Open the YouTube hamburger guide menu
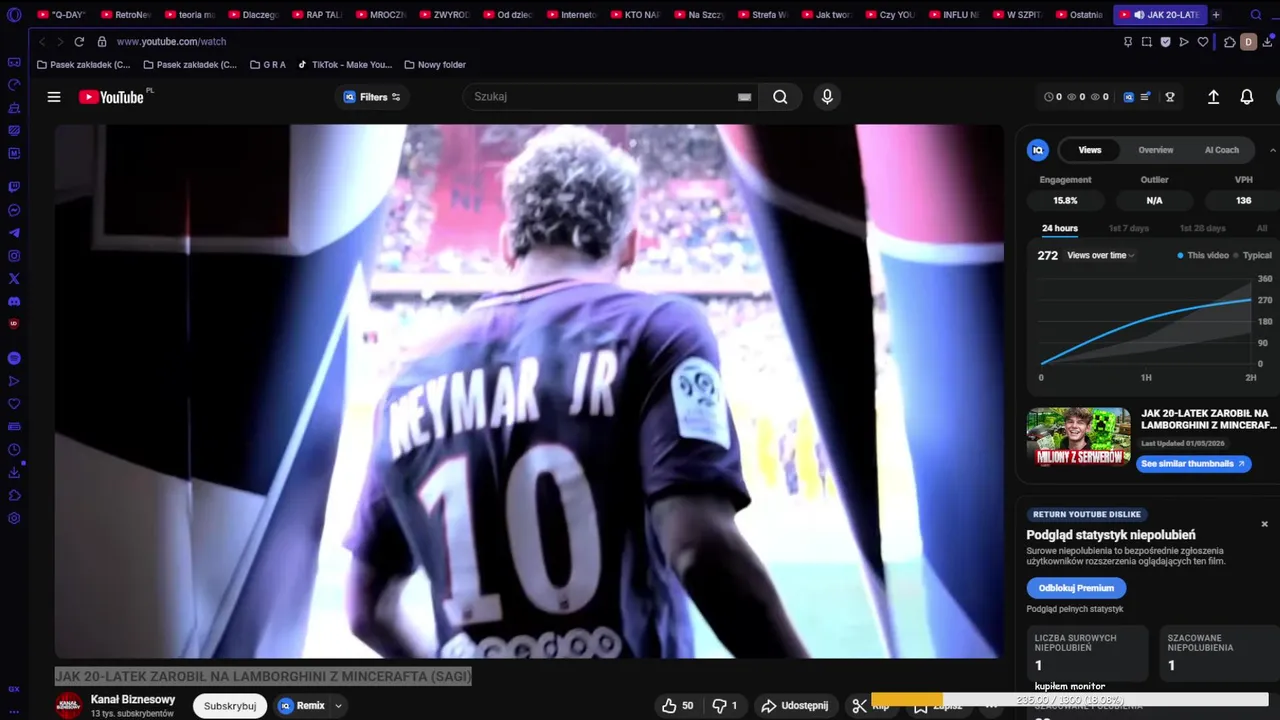 pos(54,97)
